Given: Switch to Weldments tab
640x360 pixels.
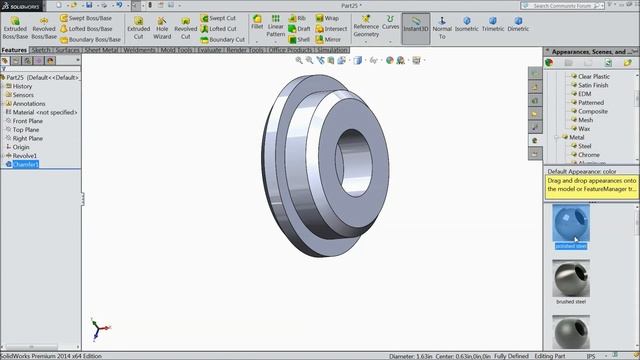Looking at the screenshot, I should [x=139, y=50].
